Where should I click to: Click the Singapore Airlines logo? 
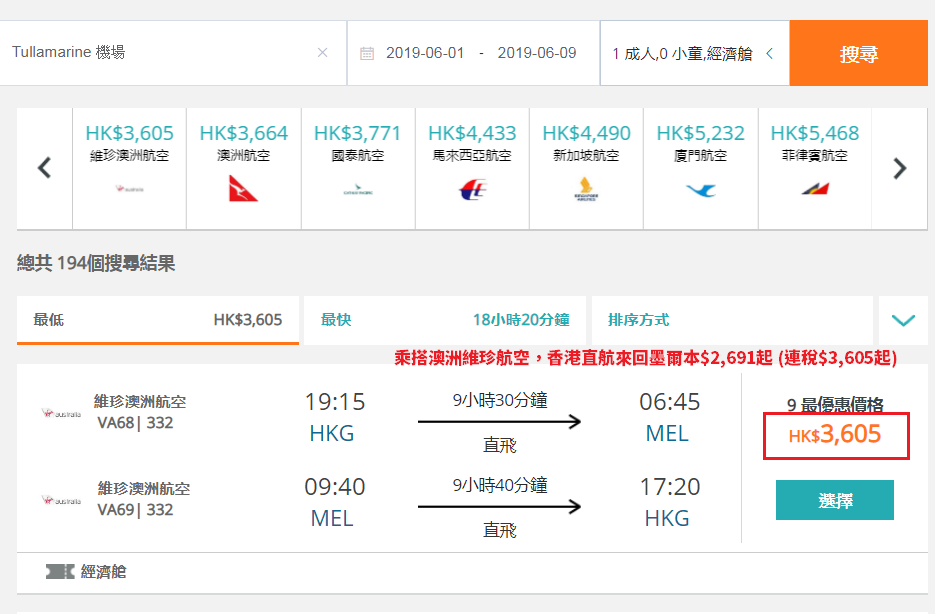click(586, 189)
